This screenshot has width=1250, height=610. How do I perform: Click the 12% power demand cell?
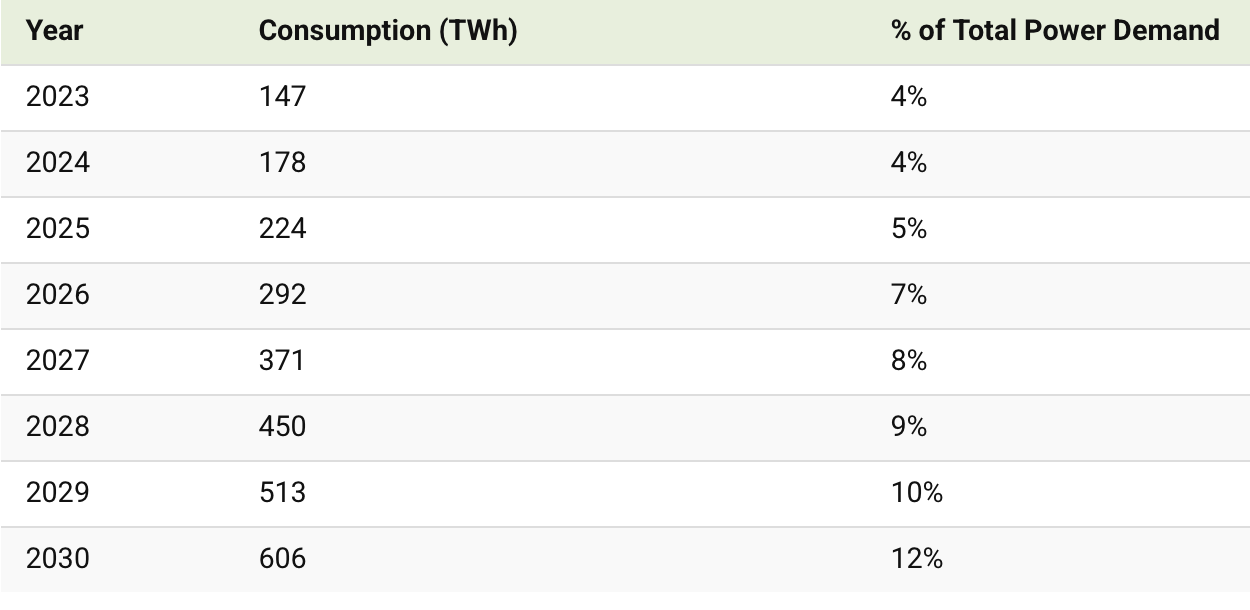pos(917,559)
